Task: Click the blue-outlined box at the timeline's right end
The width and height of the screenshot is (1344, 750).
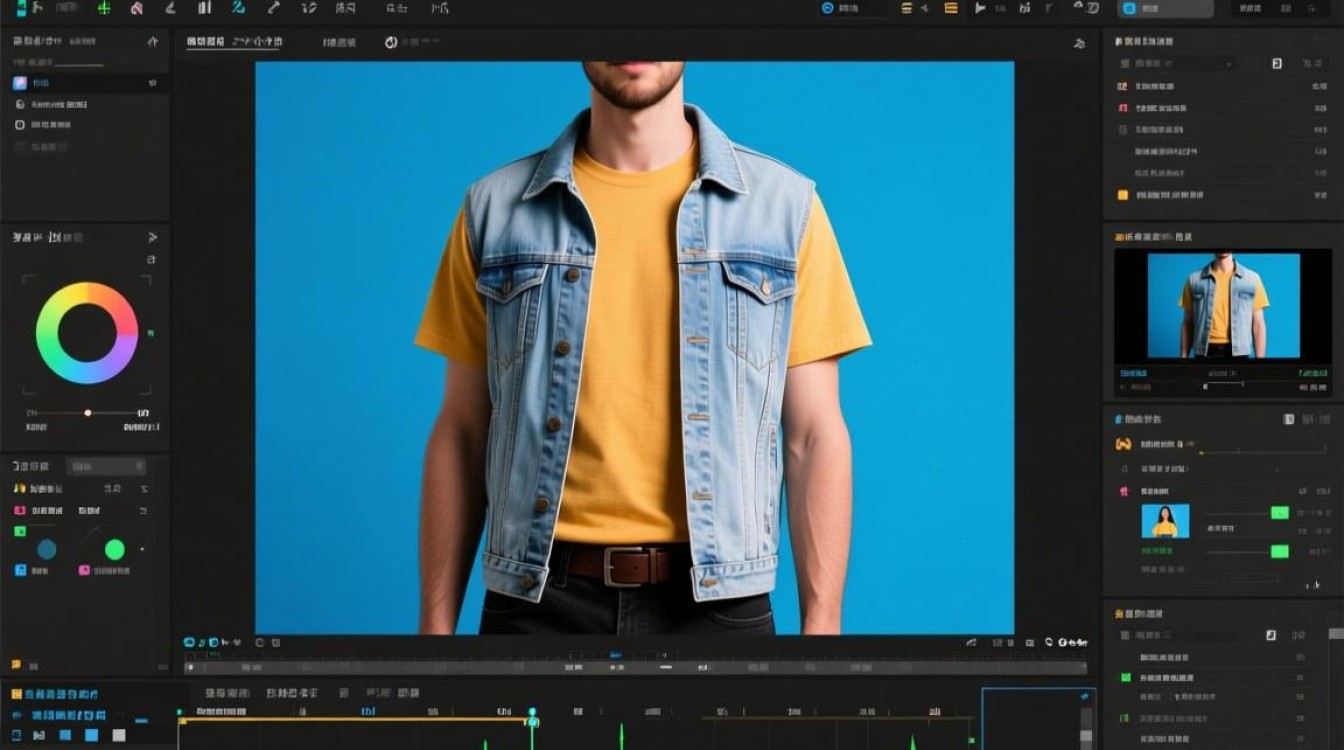Action: 1038,718
